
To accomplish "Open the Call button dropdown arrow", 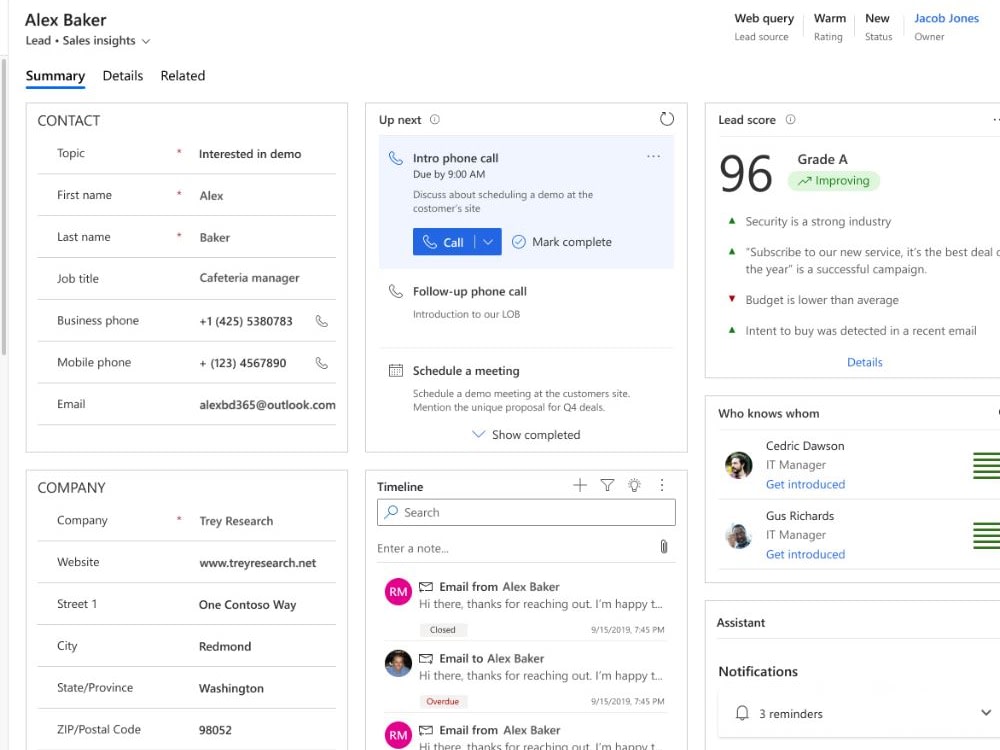I will 488,241.
